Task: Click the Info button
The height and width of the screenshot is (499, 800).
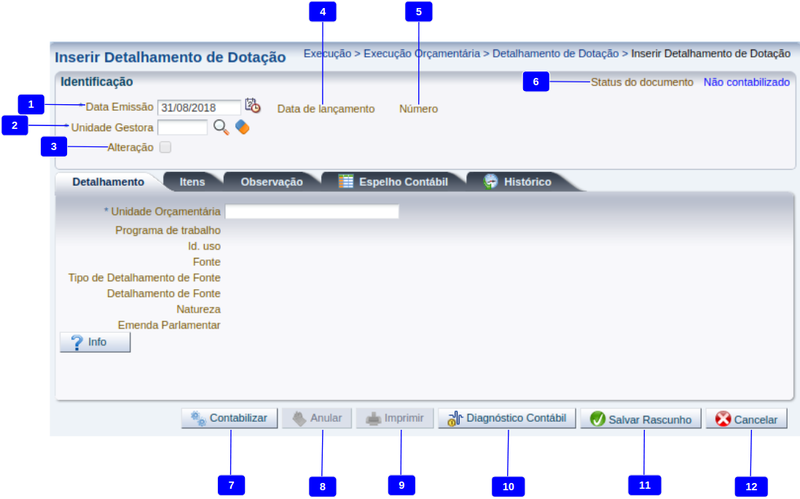Action: (95, 342)
